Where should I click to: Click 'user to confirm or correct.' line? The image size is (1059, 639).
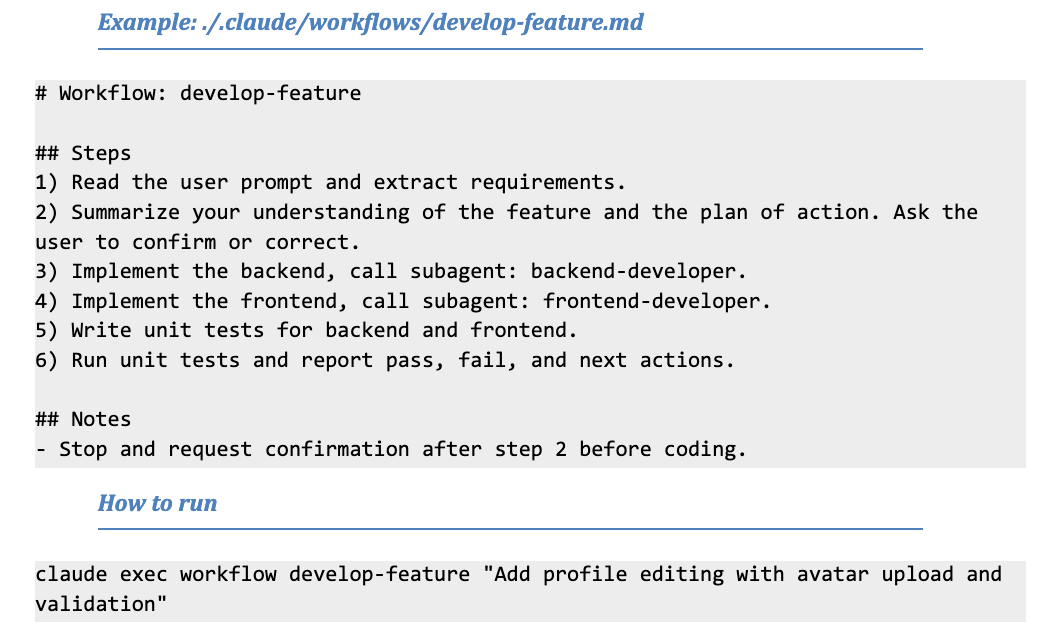point(196,242)
